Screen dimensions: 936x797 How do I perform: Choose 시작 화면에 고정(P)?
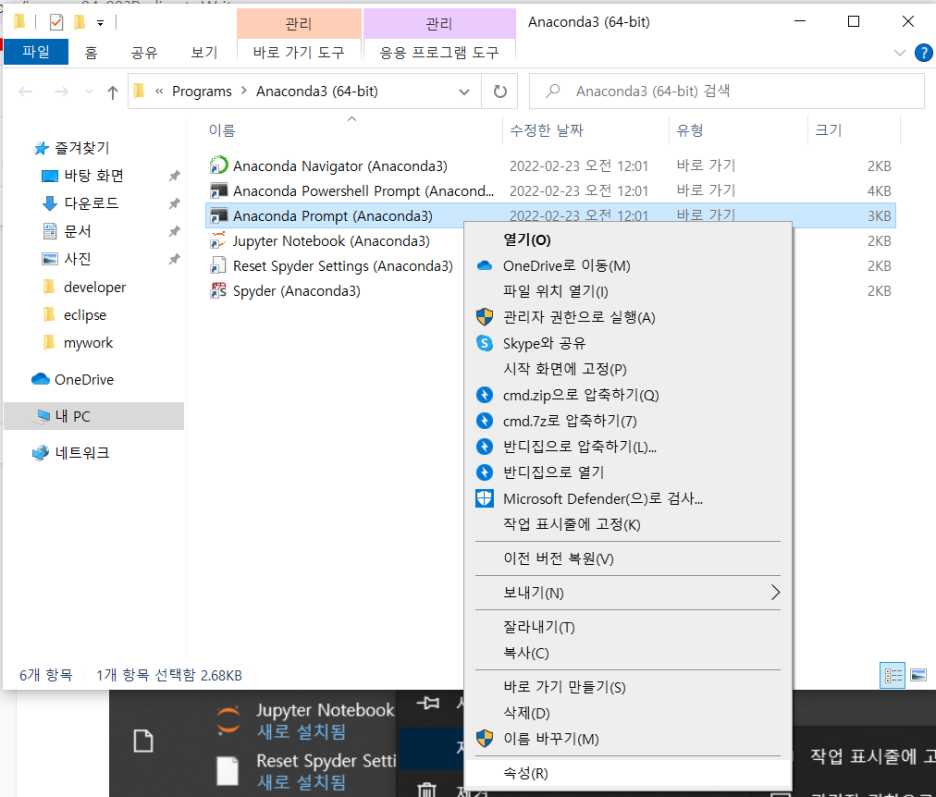[x=628, y=369]
